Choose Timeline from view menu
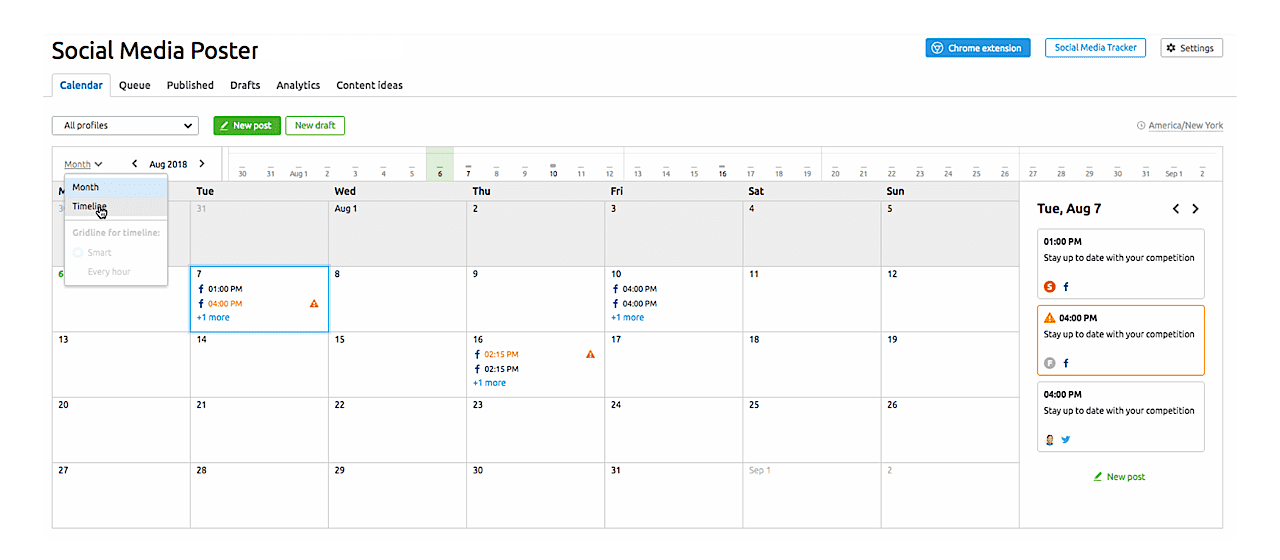This screenshot has width=1280, height=560. (89, 207)
